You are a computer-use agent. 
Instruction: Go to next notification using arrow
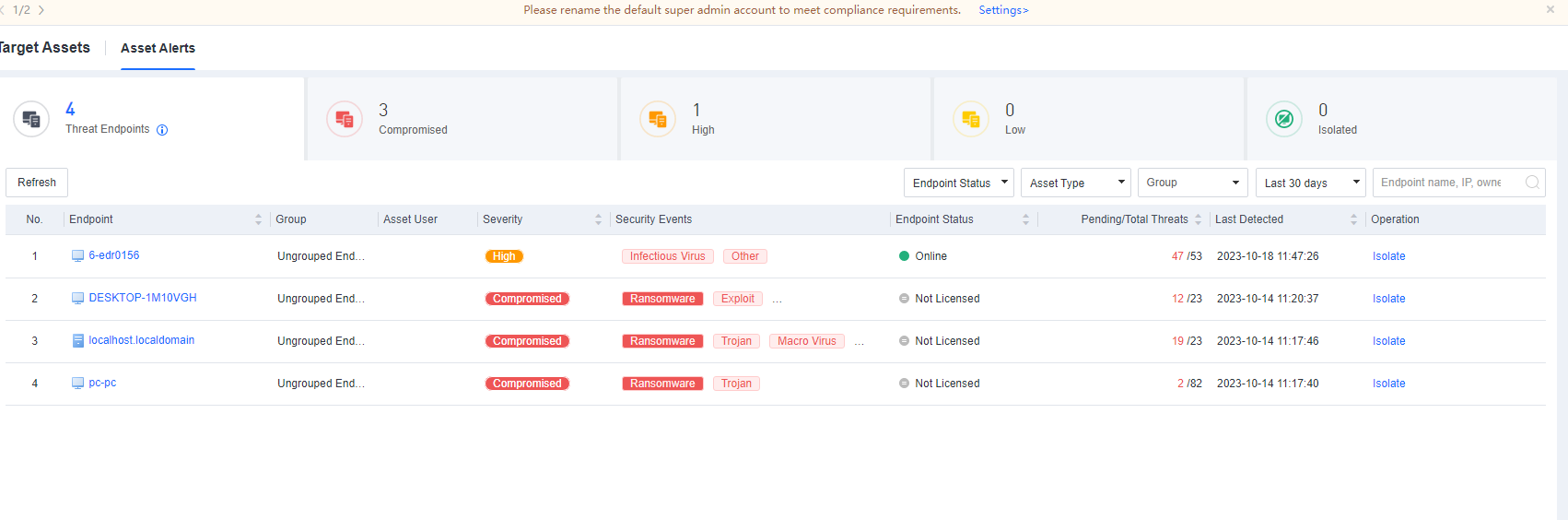[41, 10]
